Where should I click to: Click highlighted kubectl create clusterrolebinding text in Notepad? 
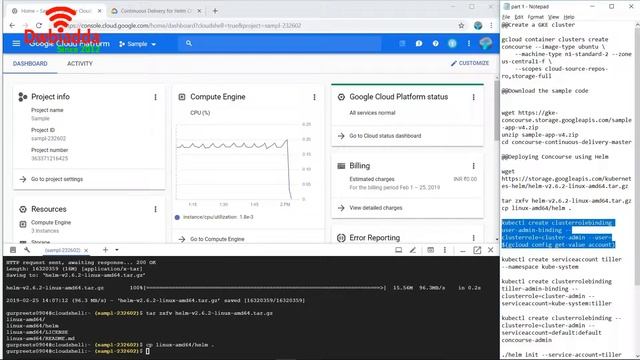(558, 234)
